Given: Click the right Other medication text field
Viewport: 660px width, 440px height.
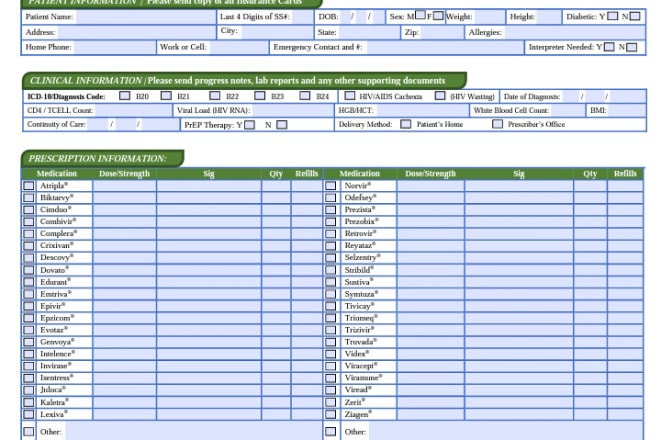Looking at the screenshot, I should coord(506,432).
